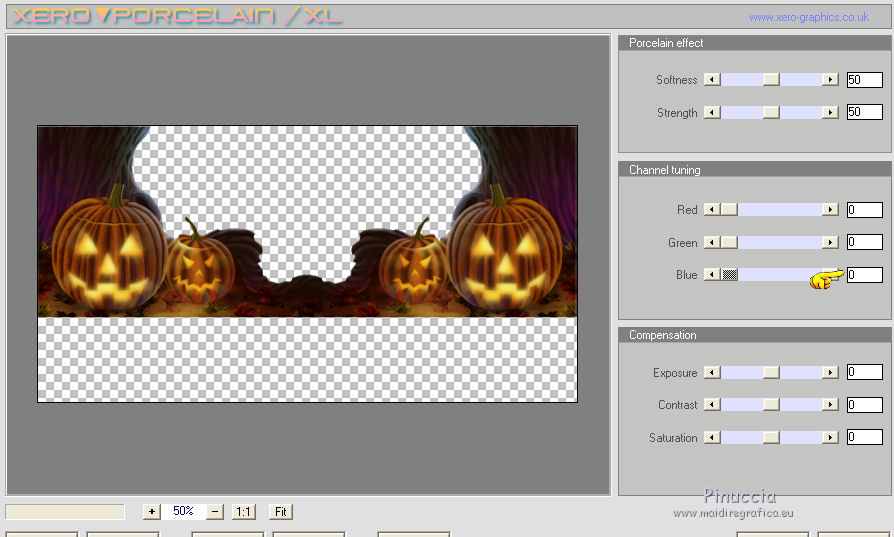Click the Green channel slider thumb
The image size is (894, 537).
[729, 242]
